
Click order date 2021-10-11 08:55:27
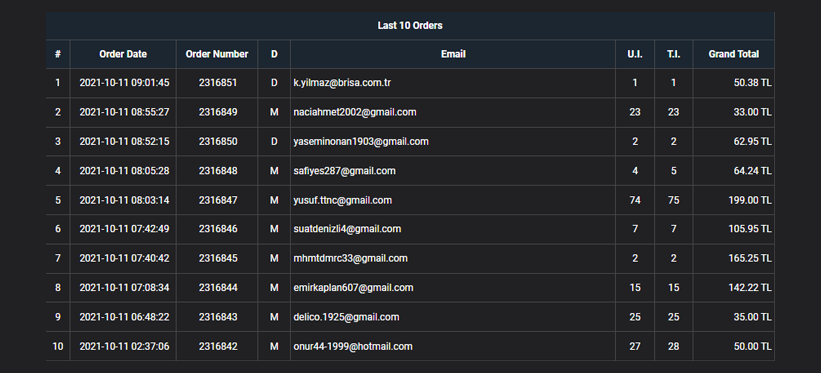pyautogui.click(x=124, y=112)
